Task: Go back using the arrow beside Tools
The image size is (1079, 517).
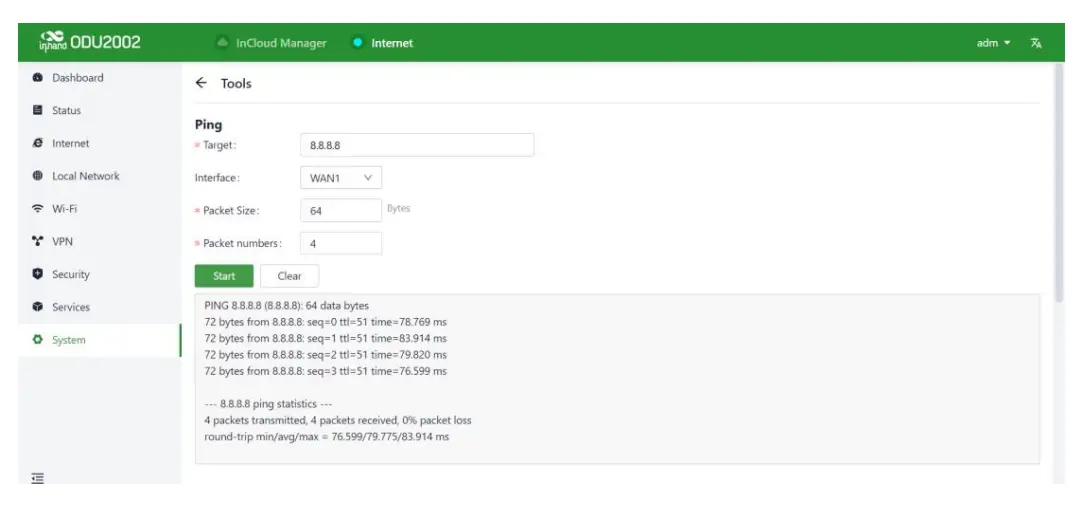Action: (201, 83)
